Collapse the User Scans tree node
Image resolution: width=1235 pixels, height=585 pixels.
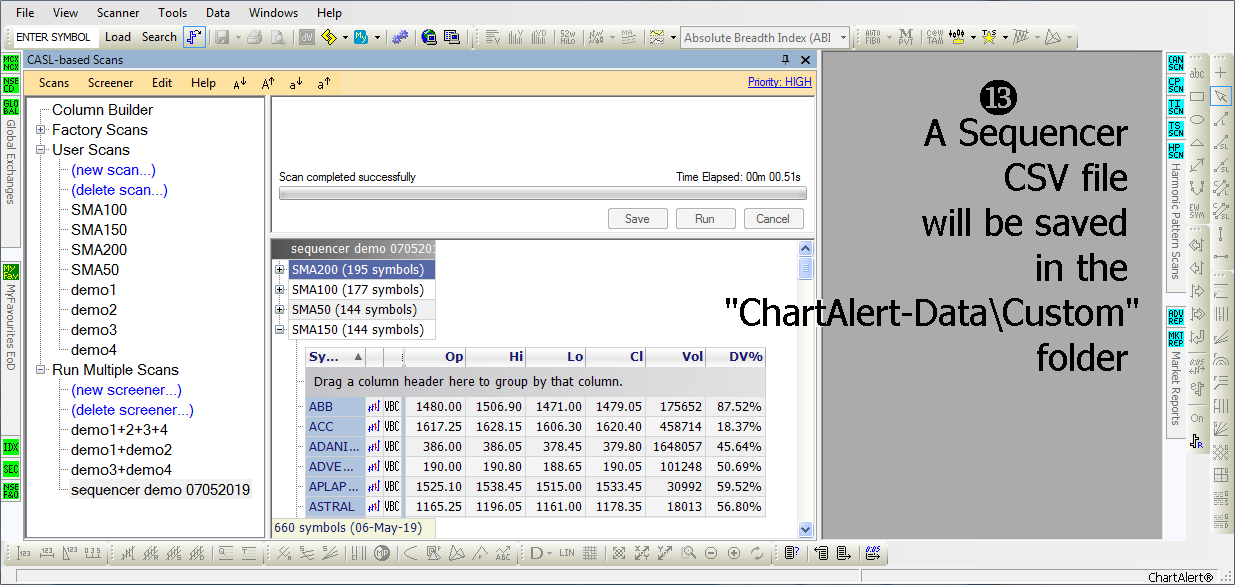point(41,150)
